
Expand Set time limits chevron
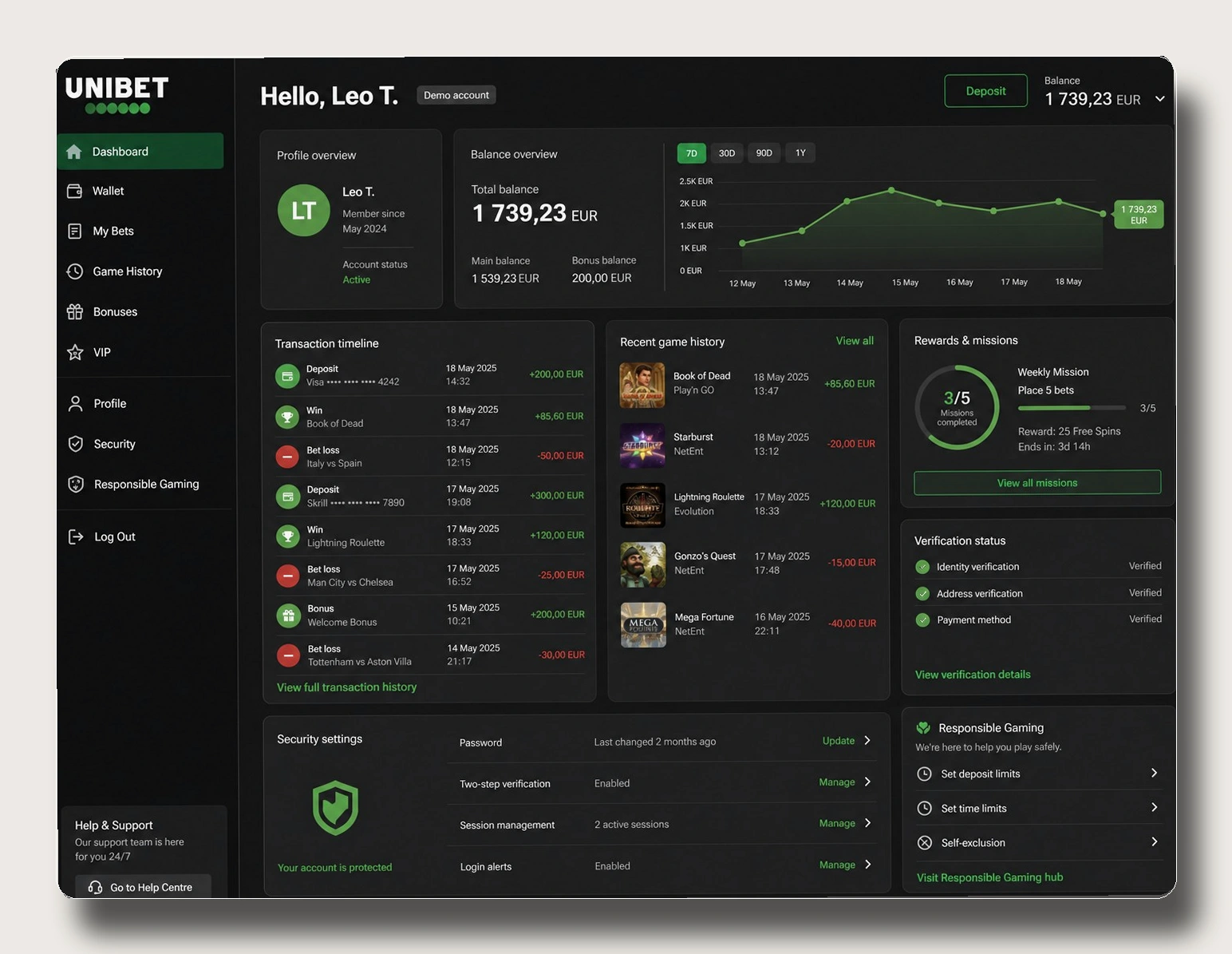pyautogui.click(x=1155, y=807)
